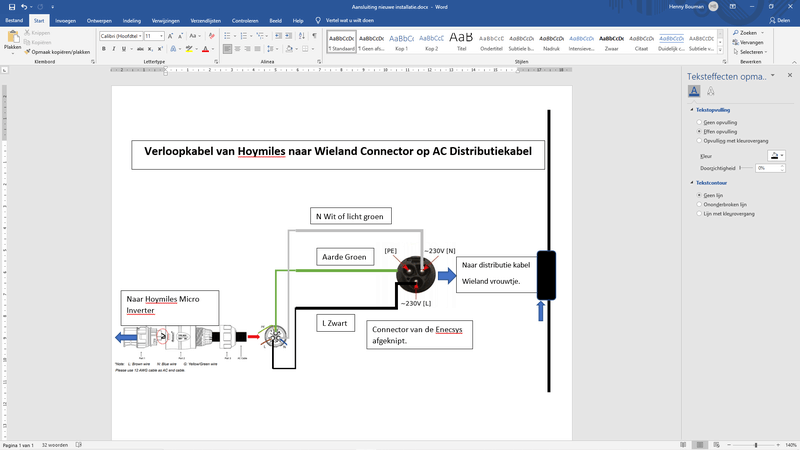Open Kleur fill color picker
This screenshot has height=450, width=800.
click(x=777, y=156)
